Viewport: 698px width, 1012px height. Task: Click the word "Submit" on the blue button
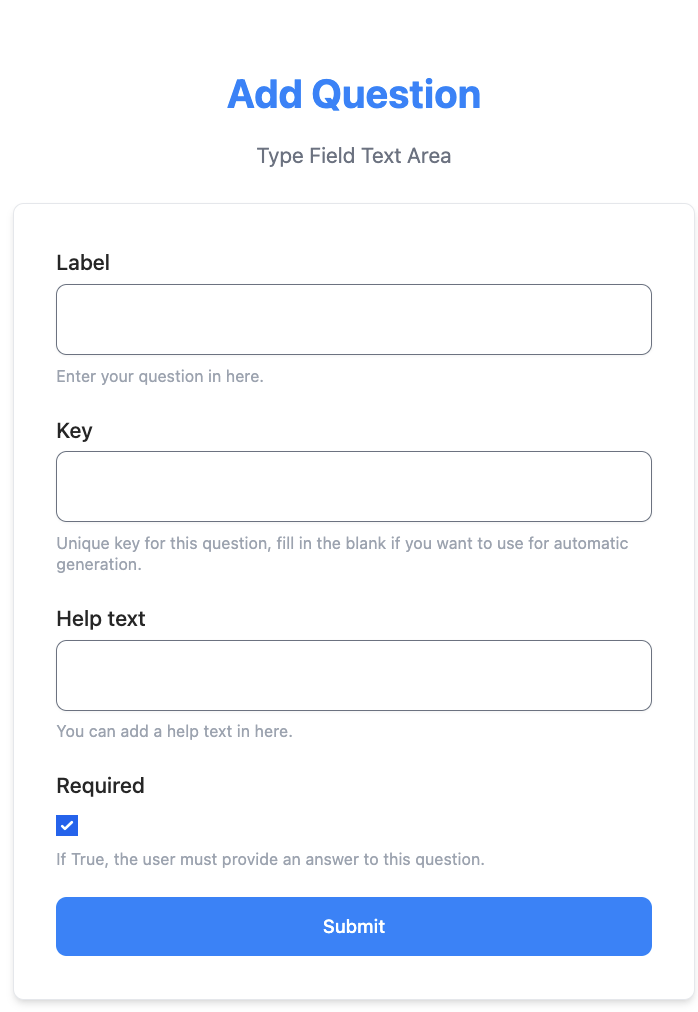(x=354, y=927)
